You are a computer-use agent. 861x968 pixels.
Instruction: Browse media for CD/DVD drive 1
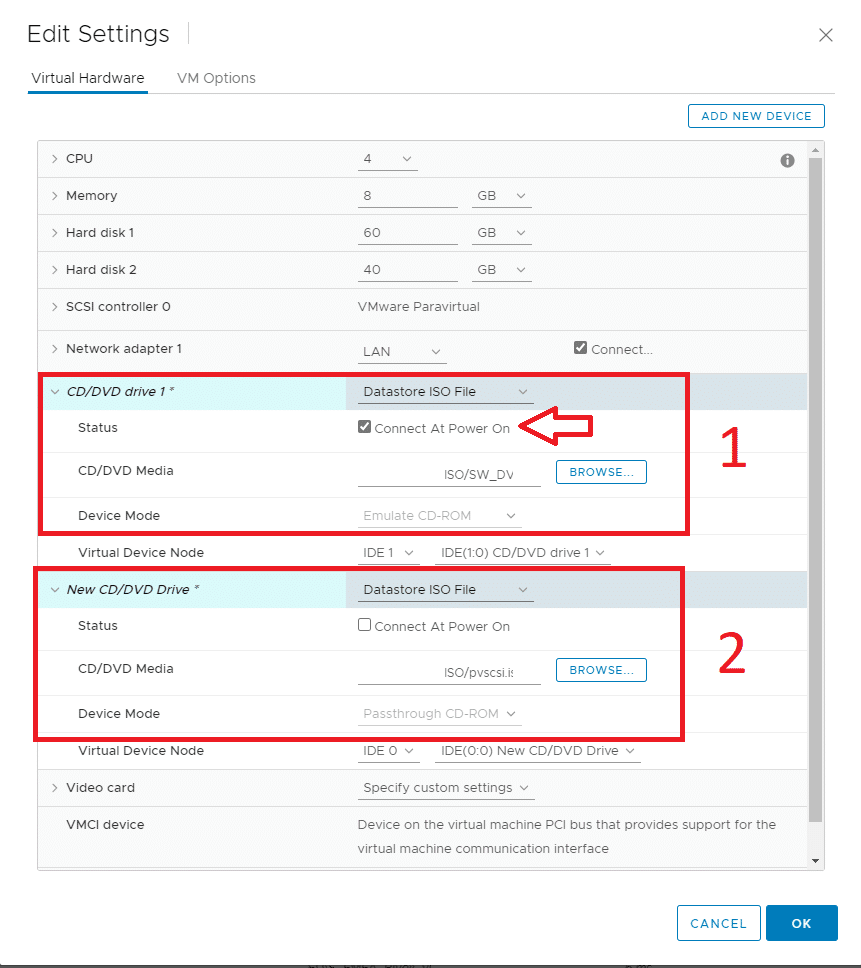(x=601, y=472)
